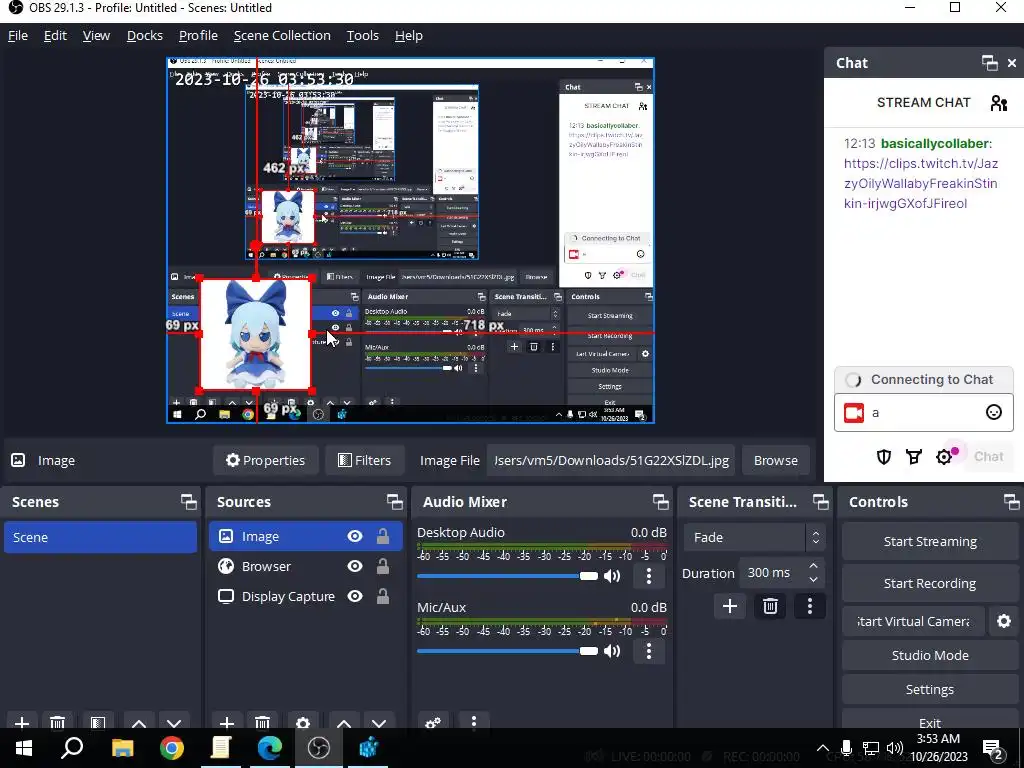Float the Audio Mixer dock panel
Screen dimensions: 1024x768
click(x=660, y=502)
